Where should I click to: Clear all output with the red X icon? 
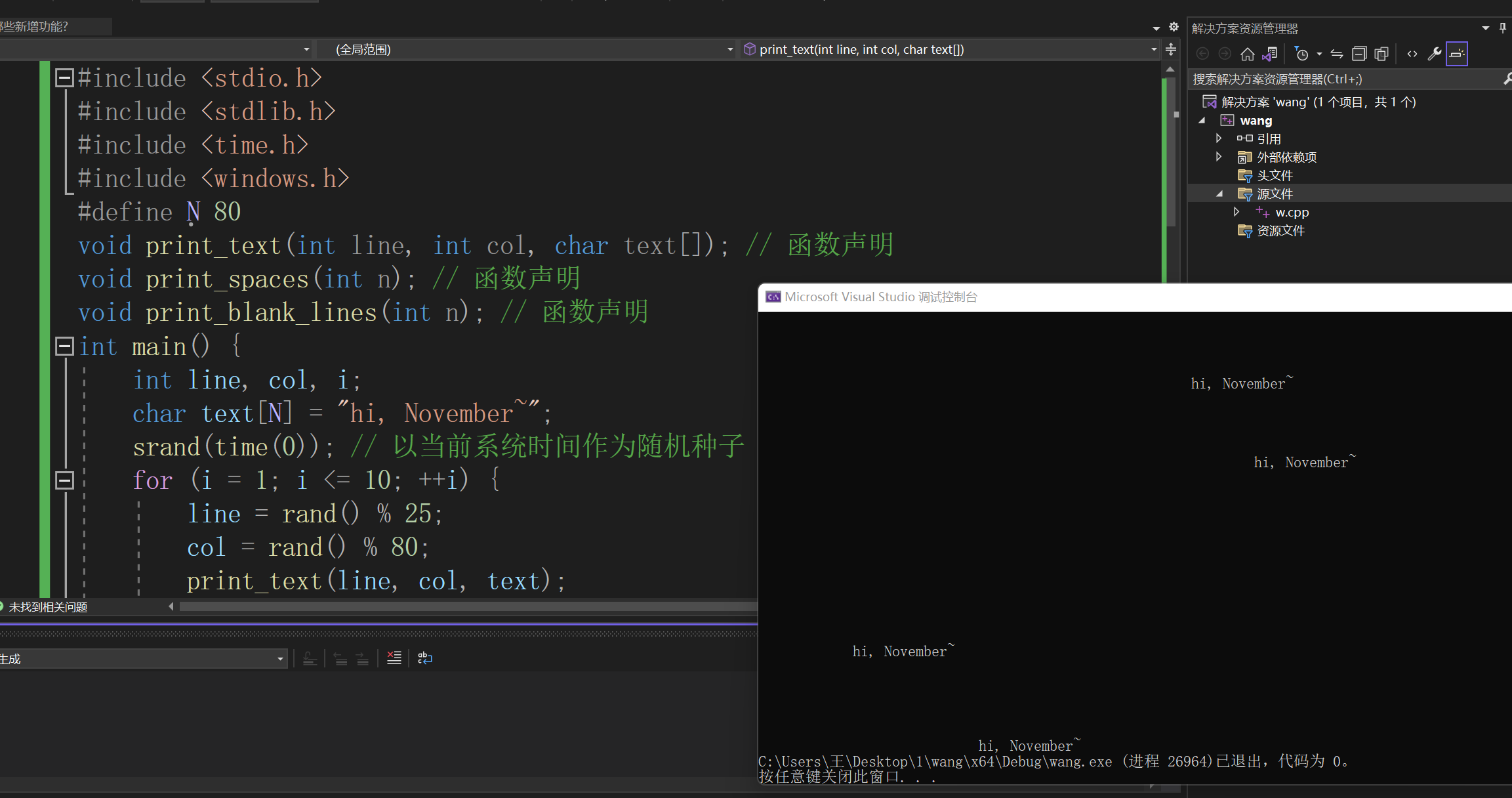pyautogui.click(x=394, y=658)
